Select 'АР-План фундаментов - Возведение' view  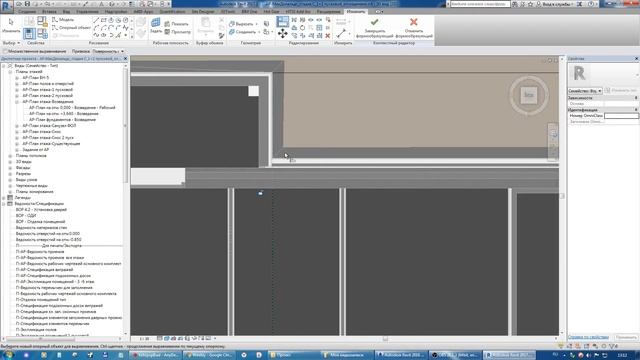62,120
